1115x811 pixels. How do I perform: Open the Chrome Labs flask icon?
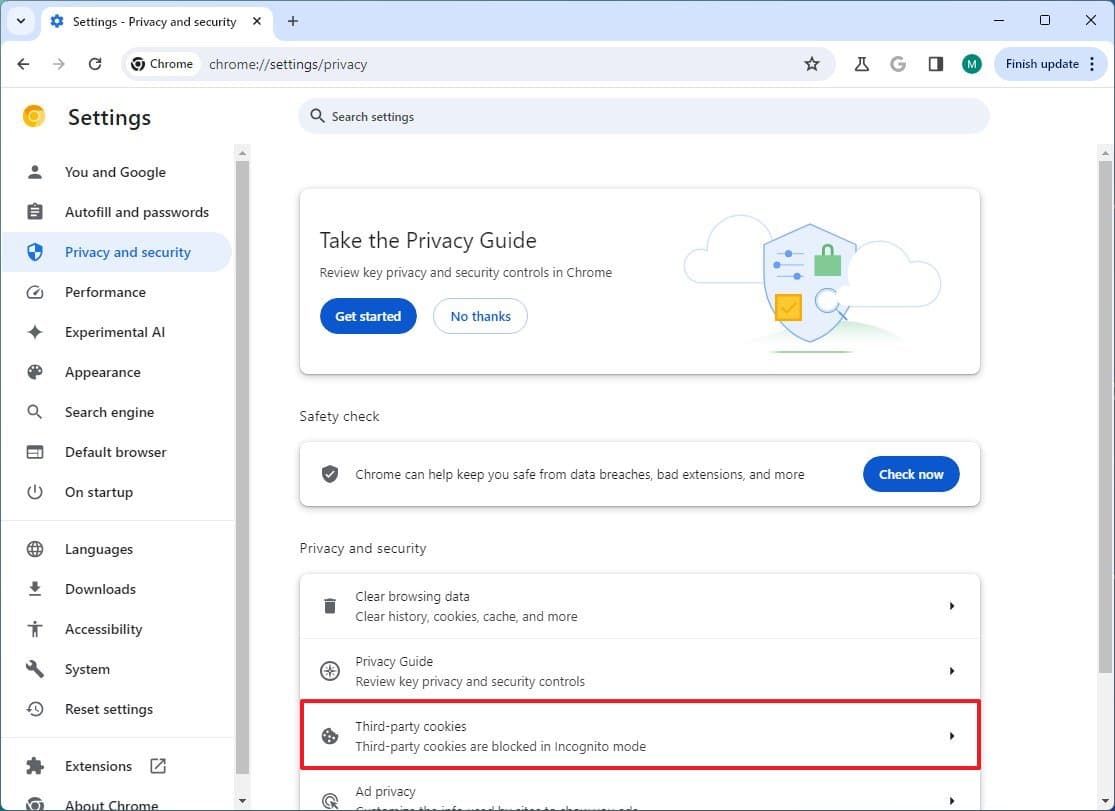pyautogui.click(x=861, y=64)
